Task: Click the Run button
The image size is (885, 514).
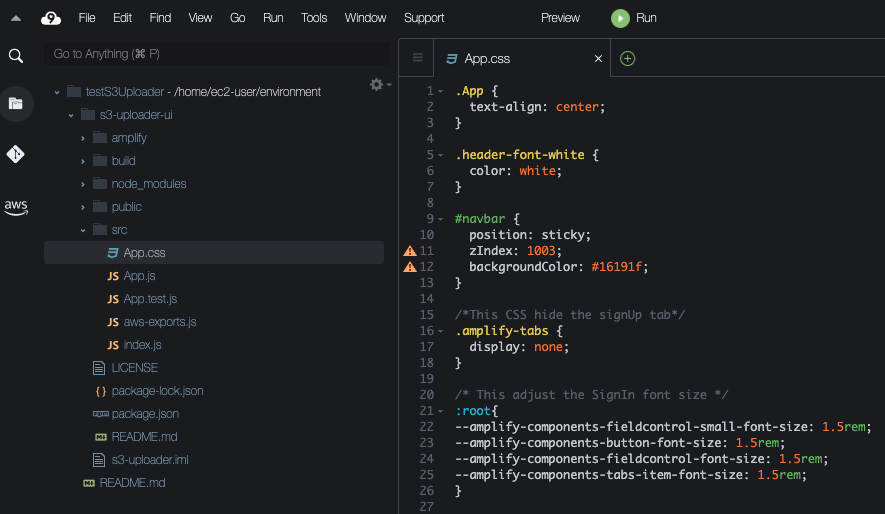Action: tap(635, 18)
